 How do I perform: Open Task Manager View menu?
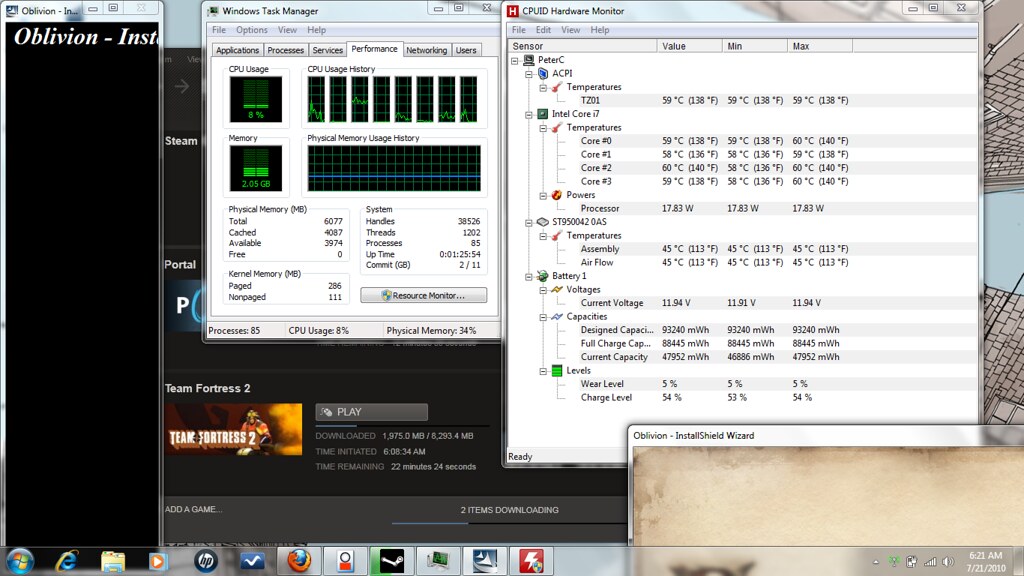tap(287, 30)
